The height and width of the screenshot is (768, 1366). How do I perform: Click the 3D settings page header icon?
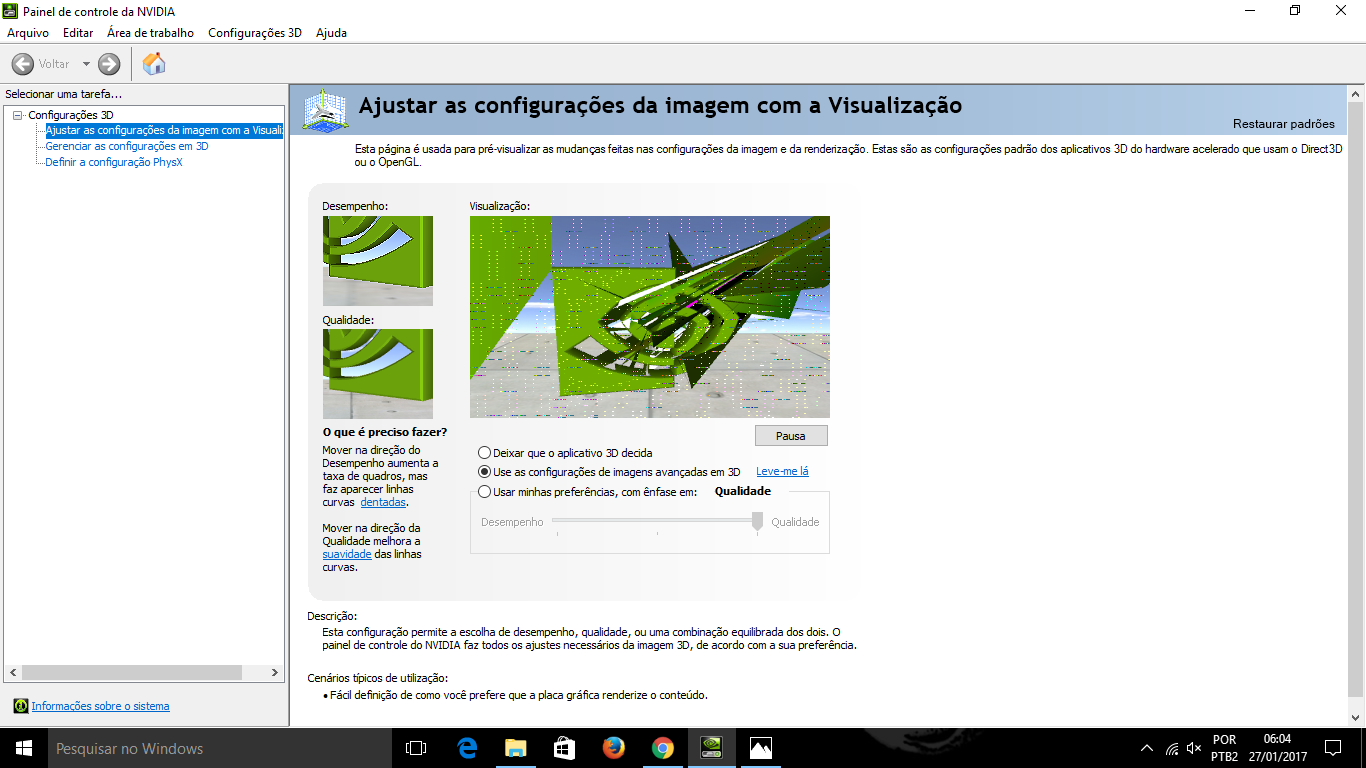point(326,110)
